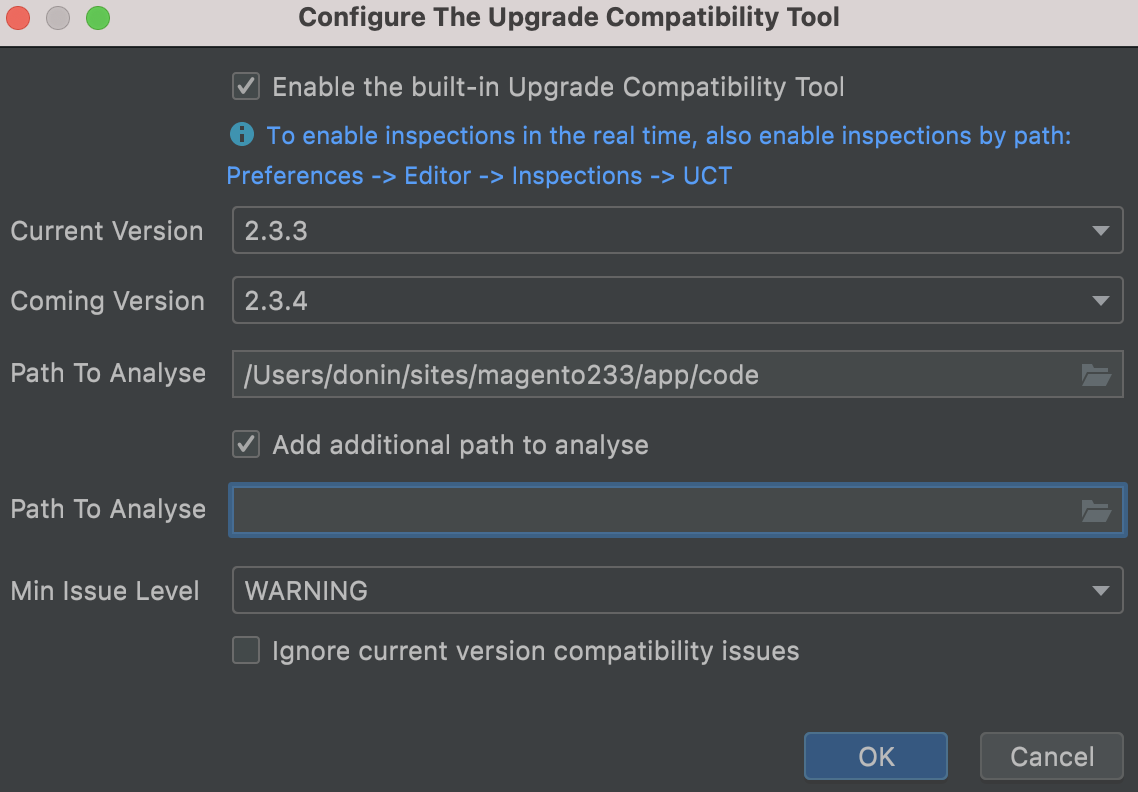
Task: Close the dialog with the red window button
Action: 19,17
